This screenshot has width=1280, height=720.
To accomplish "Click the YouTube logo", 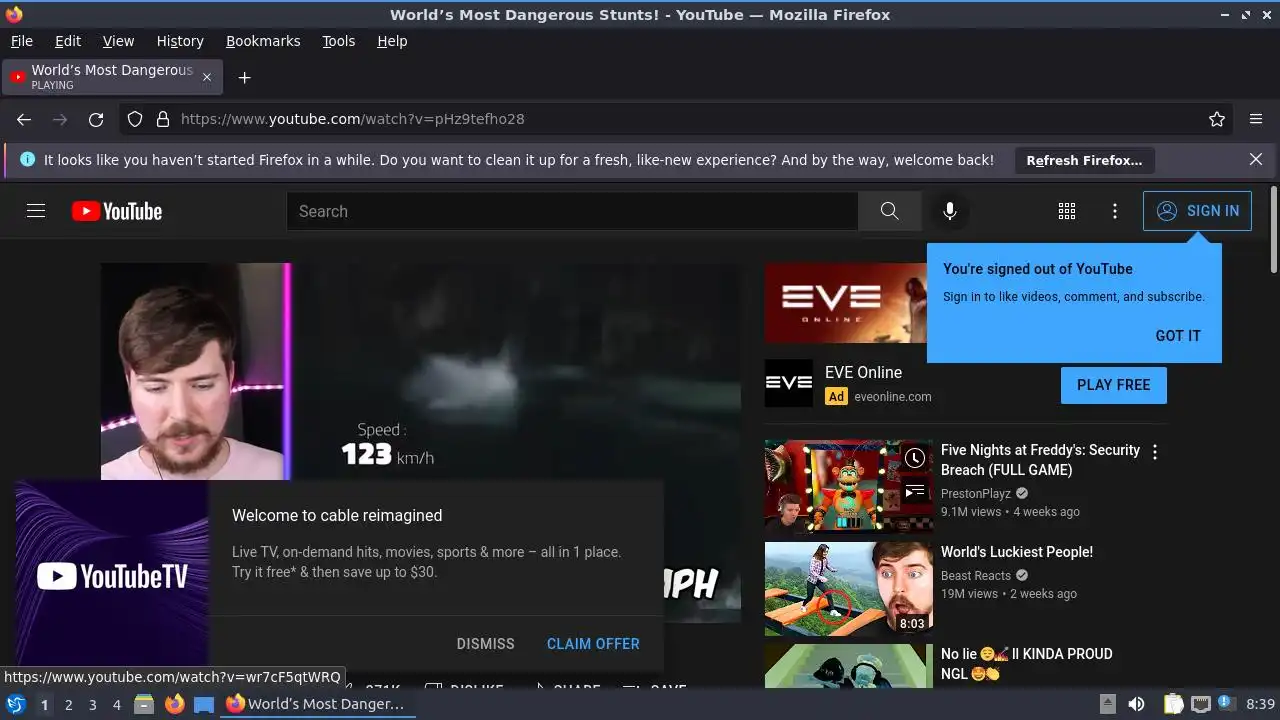I will pos(117,211).
